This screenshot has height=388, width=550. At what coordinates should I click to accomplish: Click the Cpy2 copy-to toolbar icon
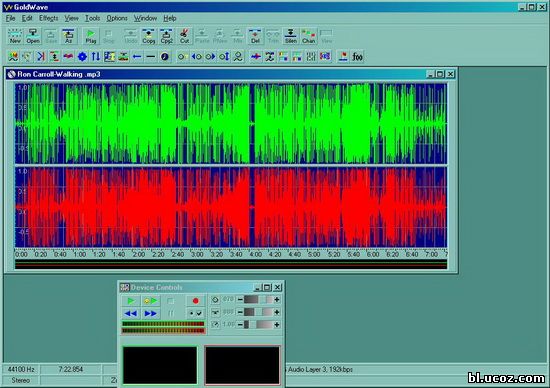coord(167,36)
